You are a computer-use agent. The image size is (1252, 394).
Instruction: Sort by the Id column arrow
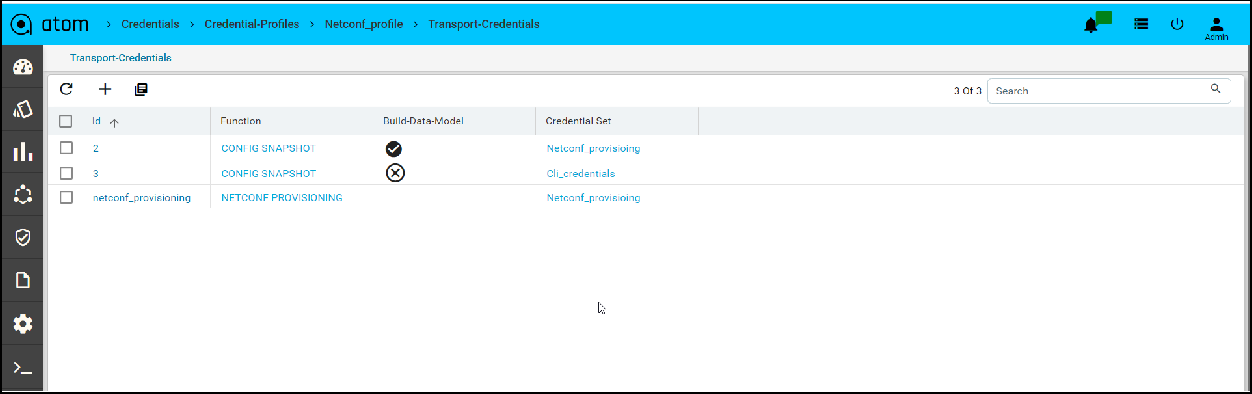click(x=114, y=122)
